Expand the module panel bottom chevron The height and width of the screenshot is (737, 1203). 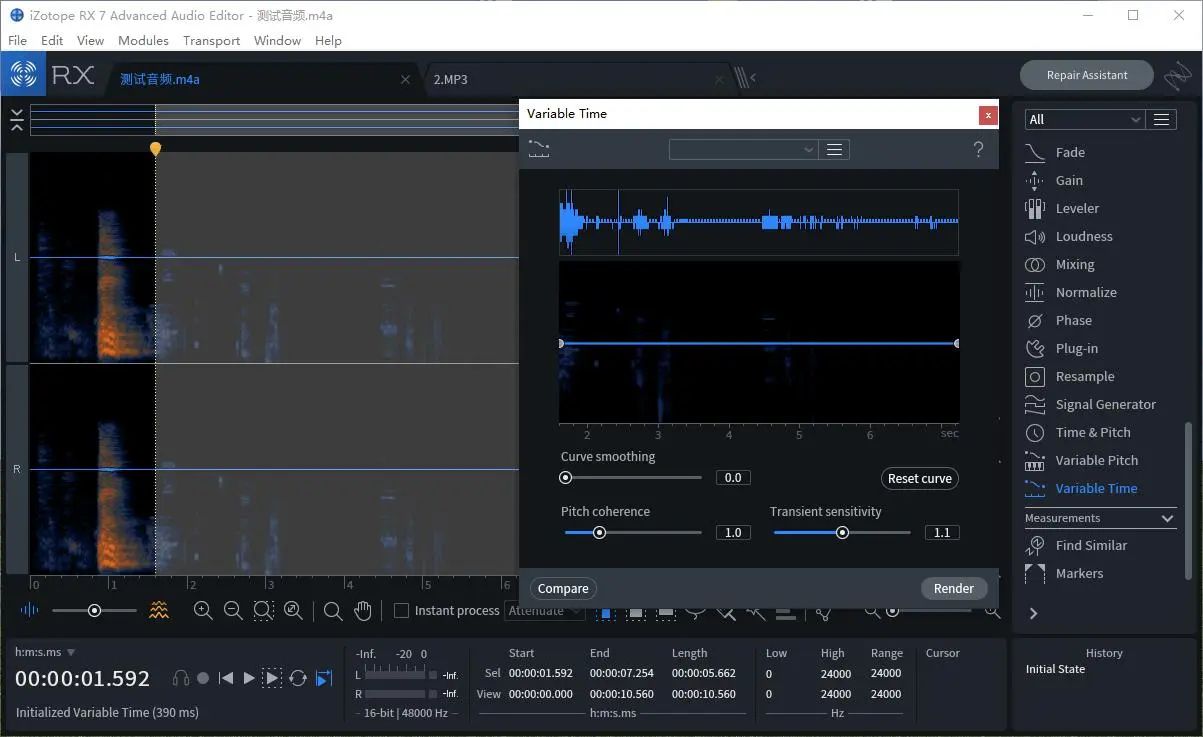click(x=1034, y=613)
